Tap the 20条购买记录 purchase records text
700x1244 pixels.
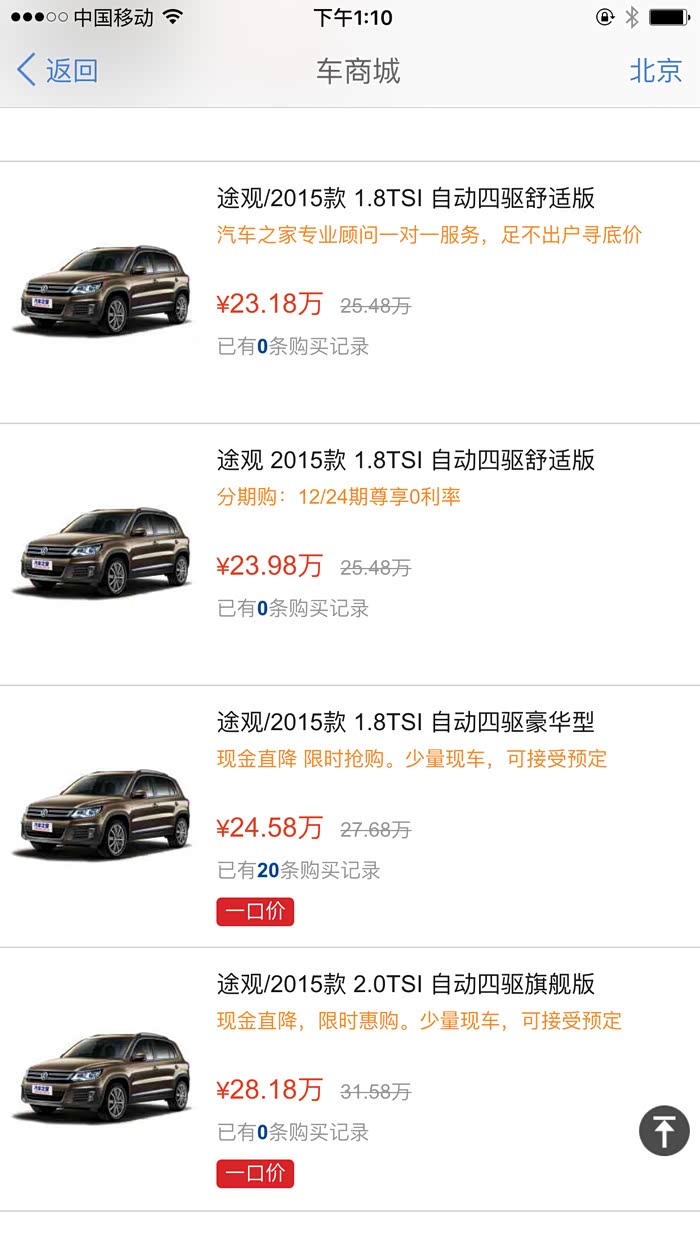(299, 870)
